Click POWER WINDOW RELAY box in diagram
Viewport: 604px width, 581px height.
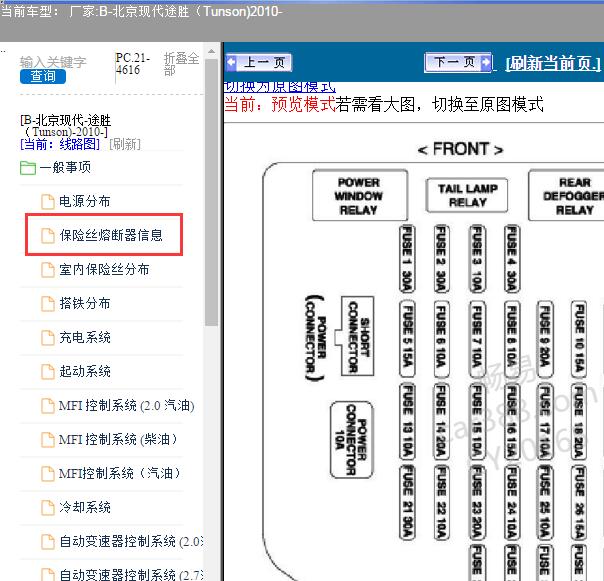tap(359, 195)
